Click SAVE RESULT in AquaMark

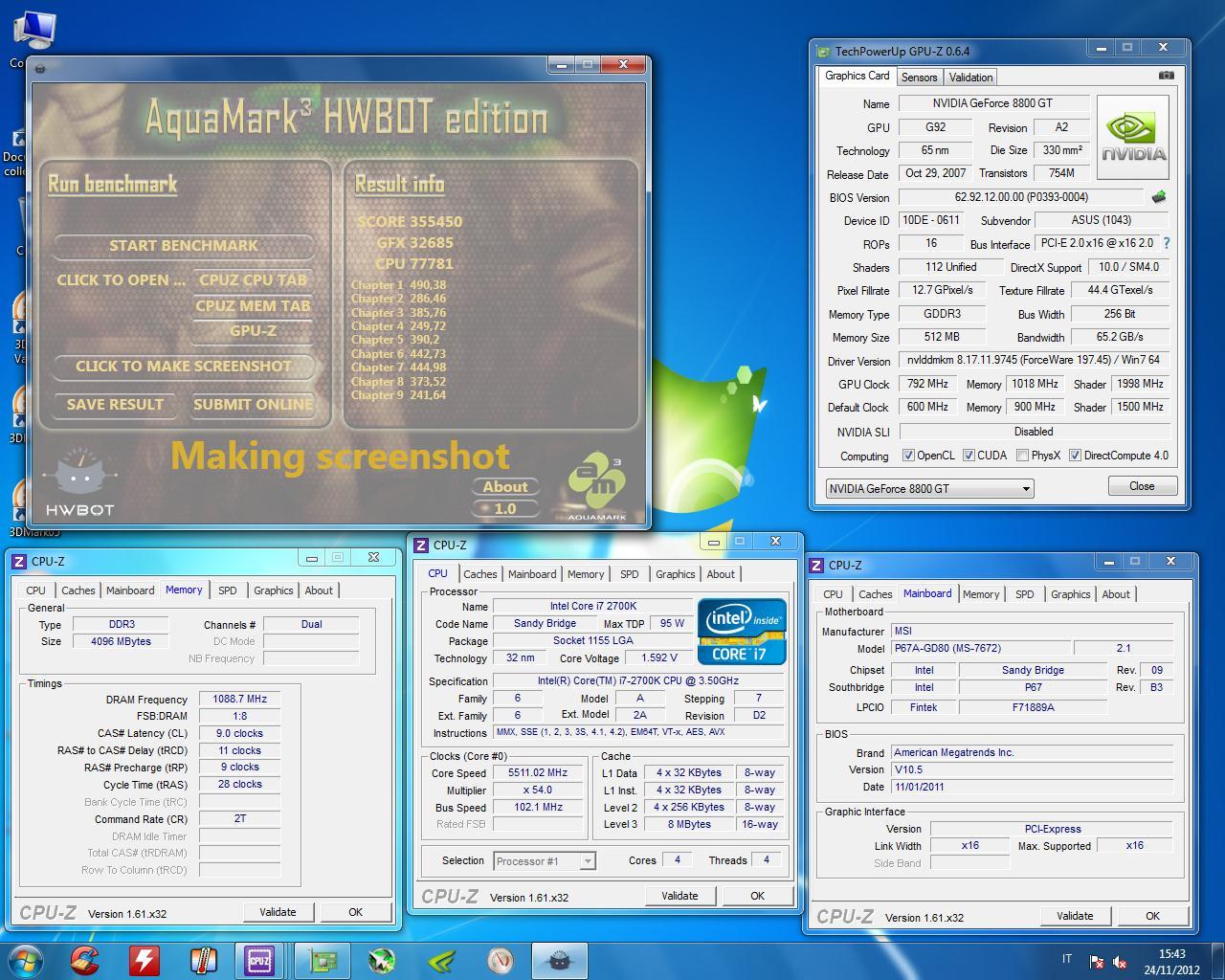[x=115, y=405]
